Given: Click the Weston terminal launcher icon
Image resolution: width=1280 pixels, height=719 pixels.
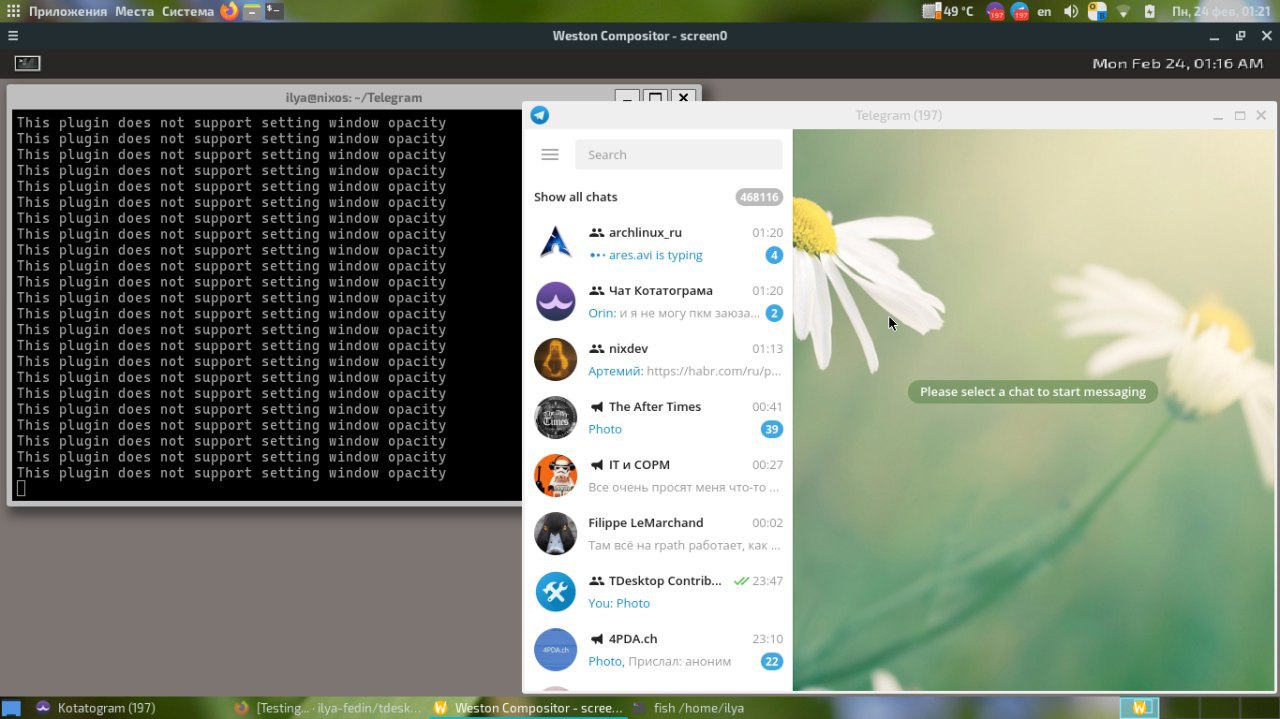Looking at the screenshot, I should pos(27,63).
